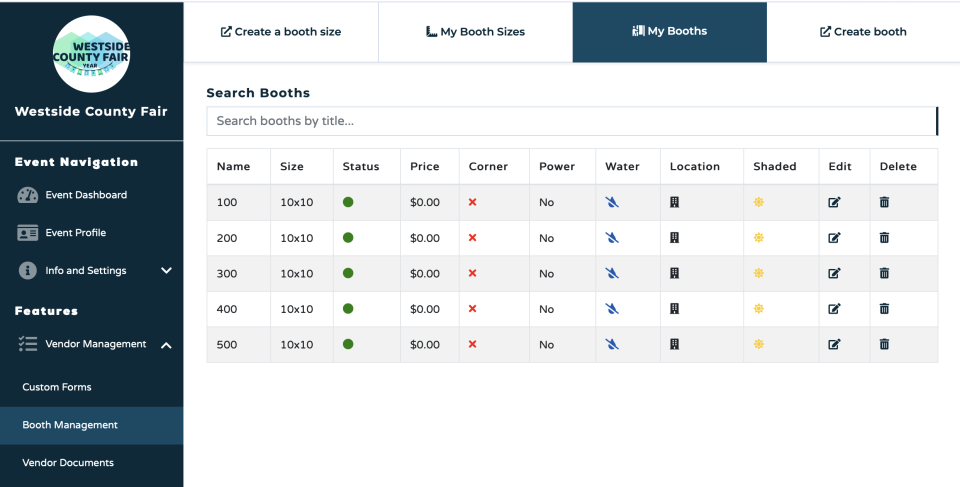
Task: Click the shaded sun icon for booth 500
Action: pyautogui.click(x=759, y=344)
